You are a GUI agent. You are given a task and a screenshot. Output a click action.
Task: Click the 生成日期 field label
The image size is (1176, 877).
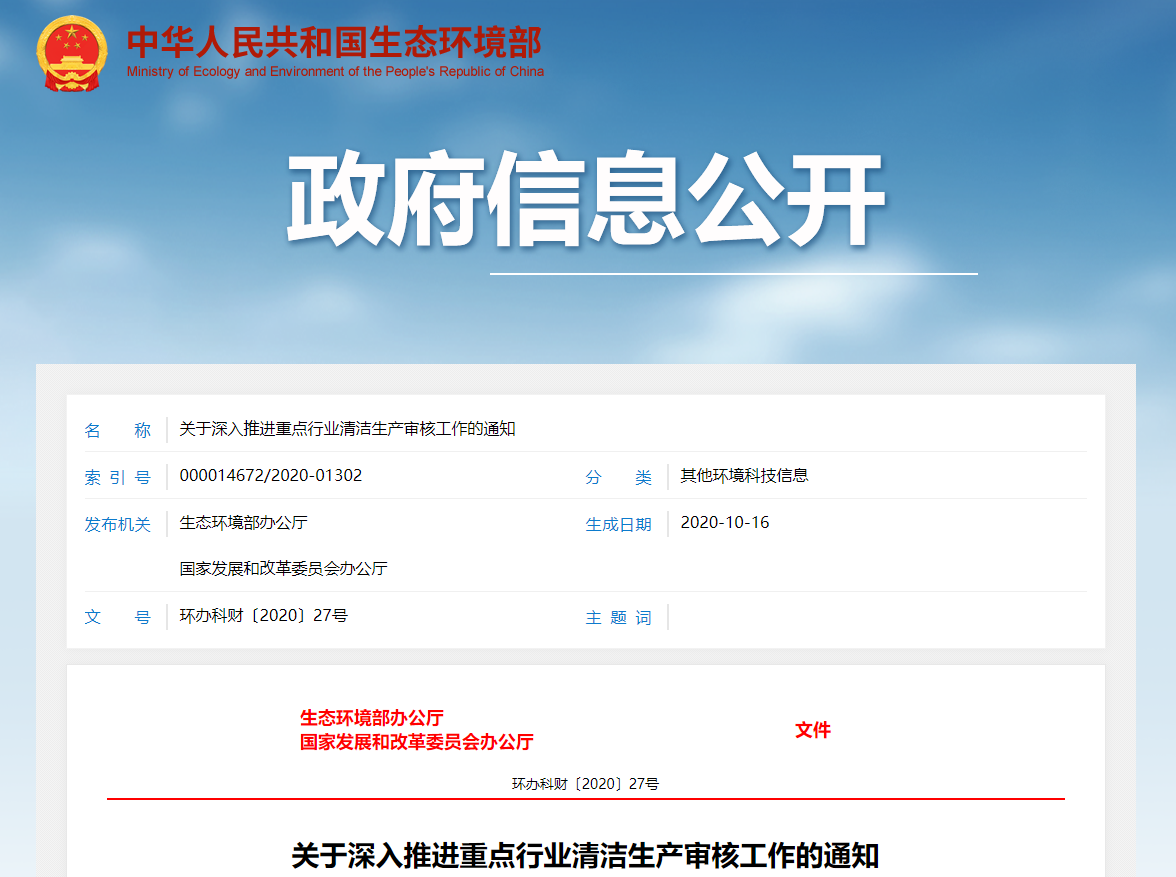[x=619, y=524]
